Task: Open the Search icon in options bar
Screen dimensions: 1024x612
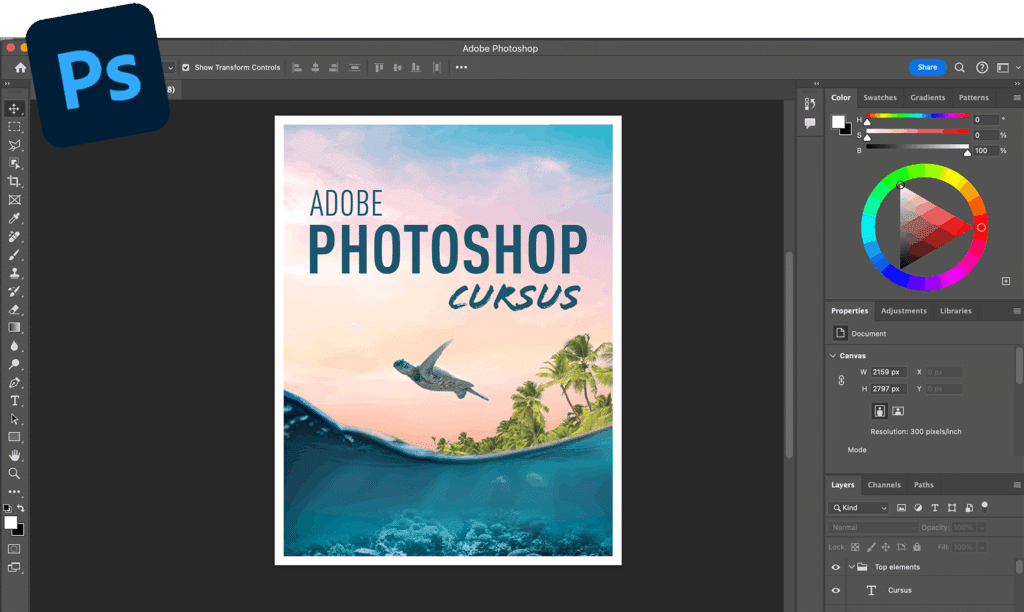Action: (959, 67)
